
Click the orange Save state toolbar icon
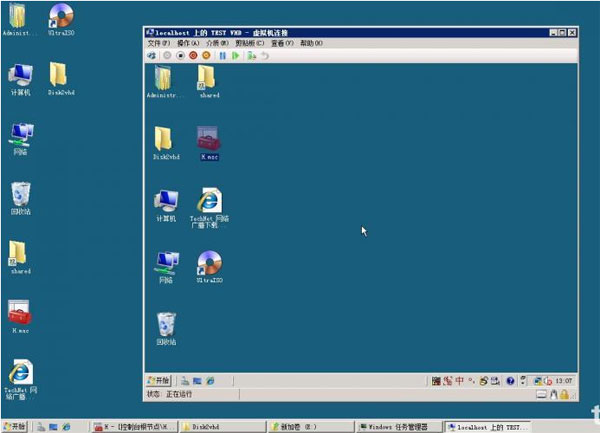coord(206,56)
